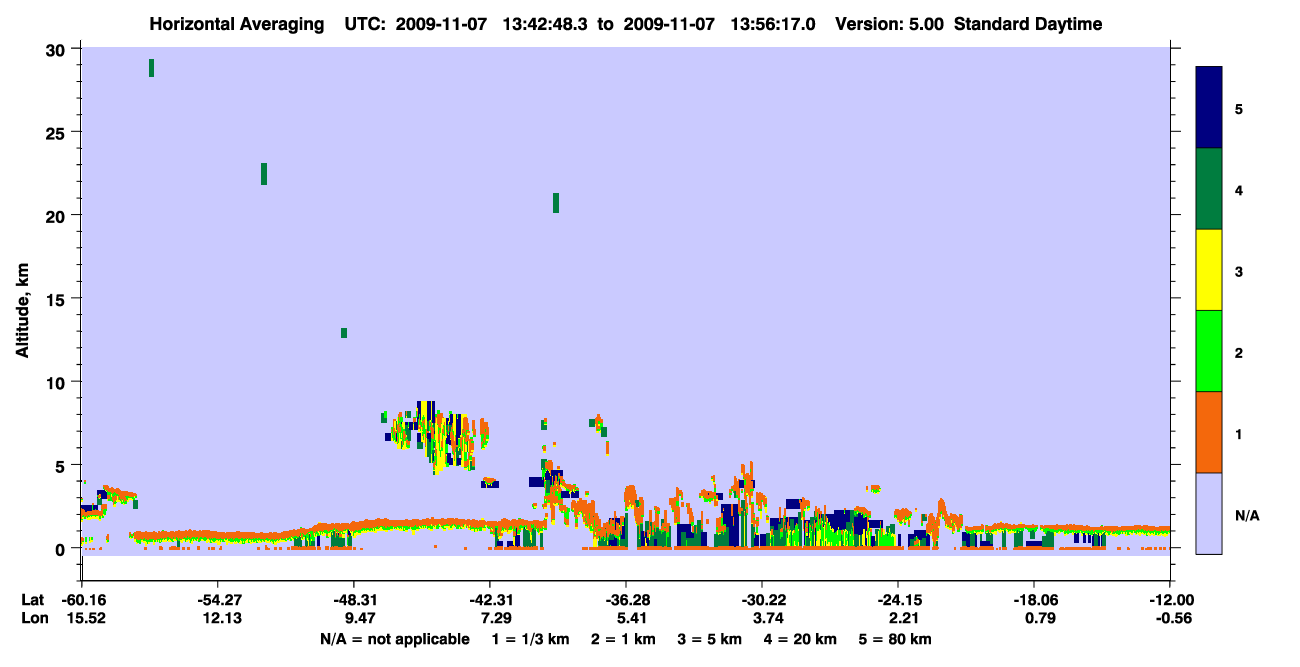1300x667 pixels.
Task: Click the dark green color bar segment labeled 4
Action: (x=1209, y=189)
